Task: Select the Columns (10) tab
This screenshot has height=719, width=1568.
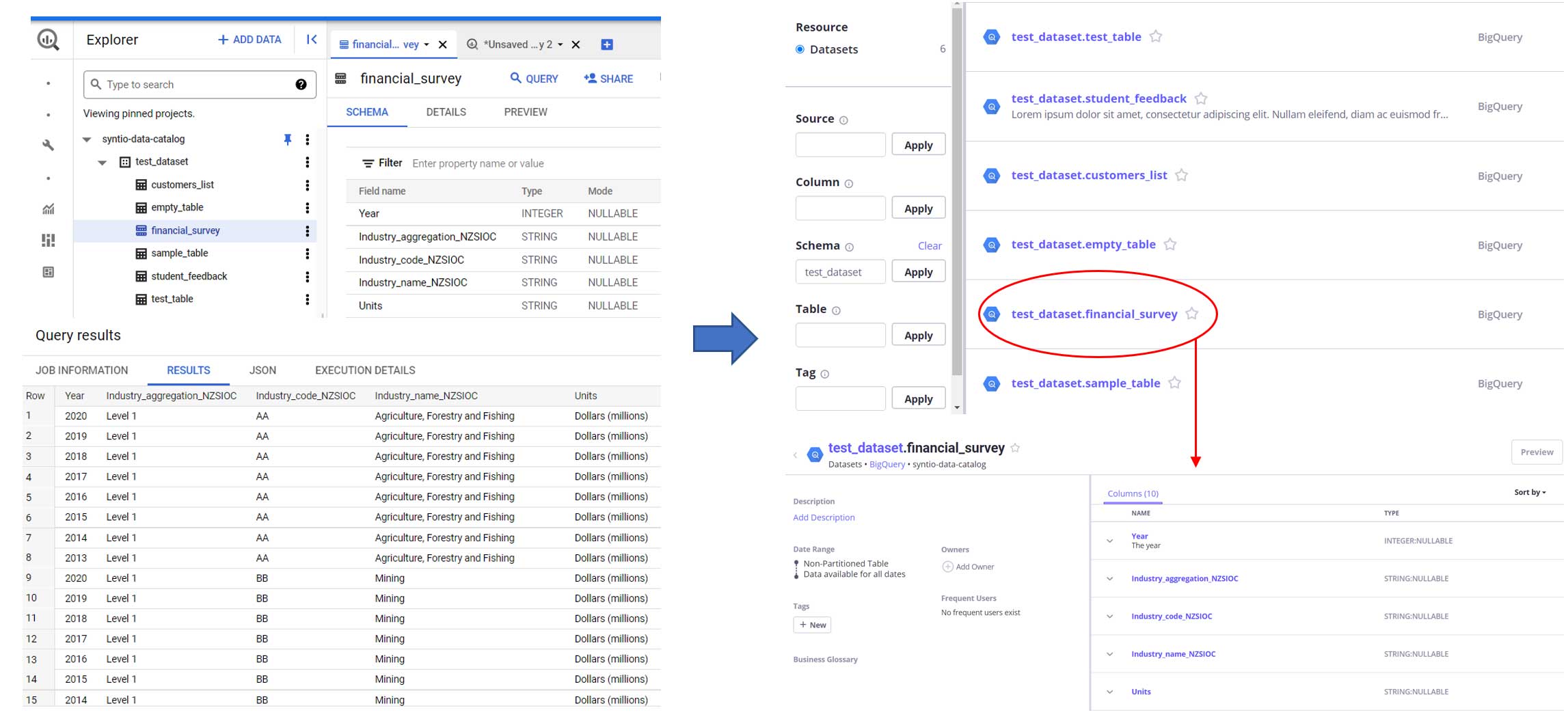Action: click(1133, 493)
